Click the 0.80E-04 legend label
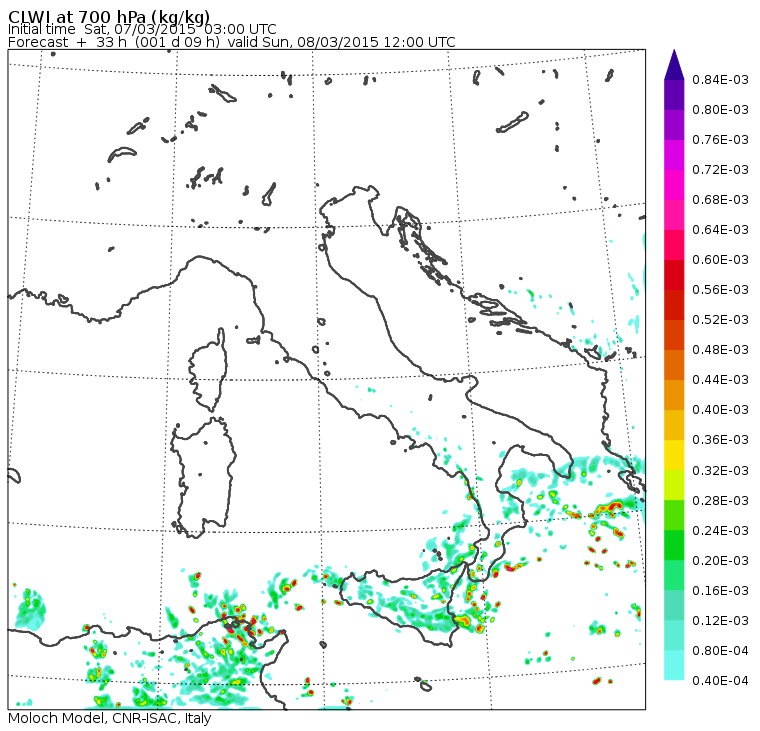This screenshot has width=760, height=731. (x=720, y=651)
